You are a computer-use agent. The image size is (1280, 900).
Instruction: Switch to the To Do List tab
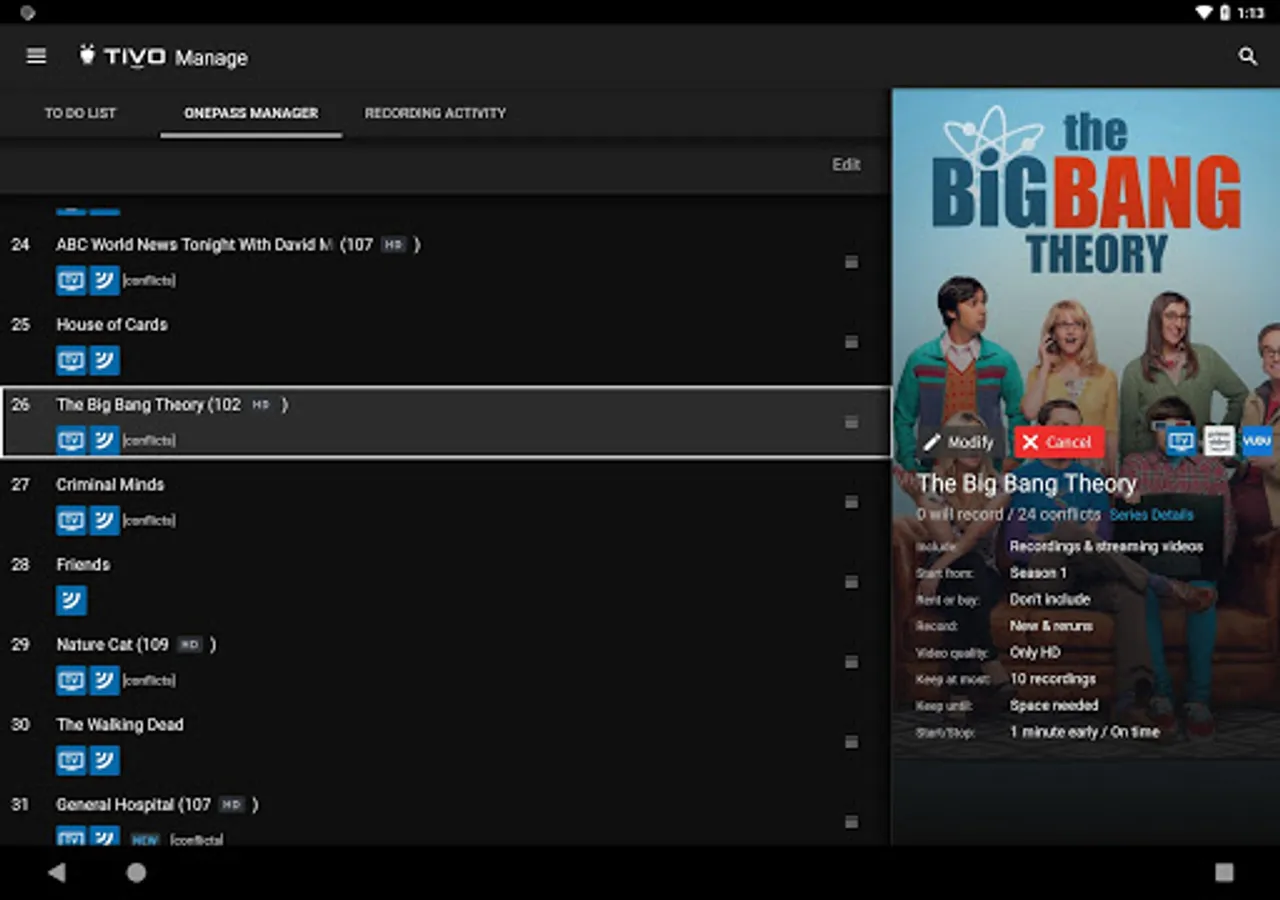pos(80,113)
